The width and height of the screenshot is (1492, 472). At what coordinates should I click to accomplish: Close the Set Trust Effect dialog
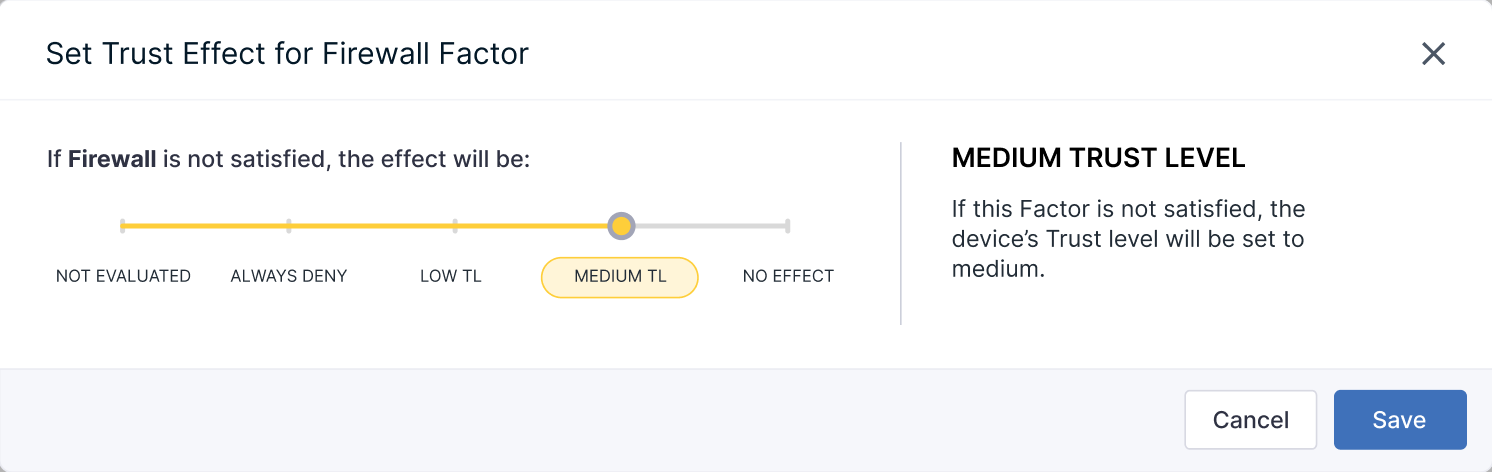[x=1433, y=54]
